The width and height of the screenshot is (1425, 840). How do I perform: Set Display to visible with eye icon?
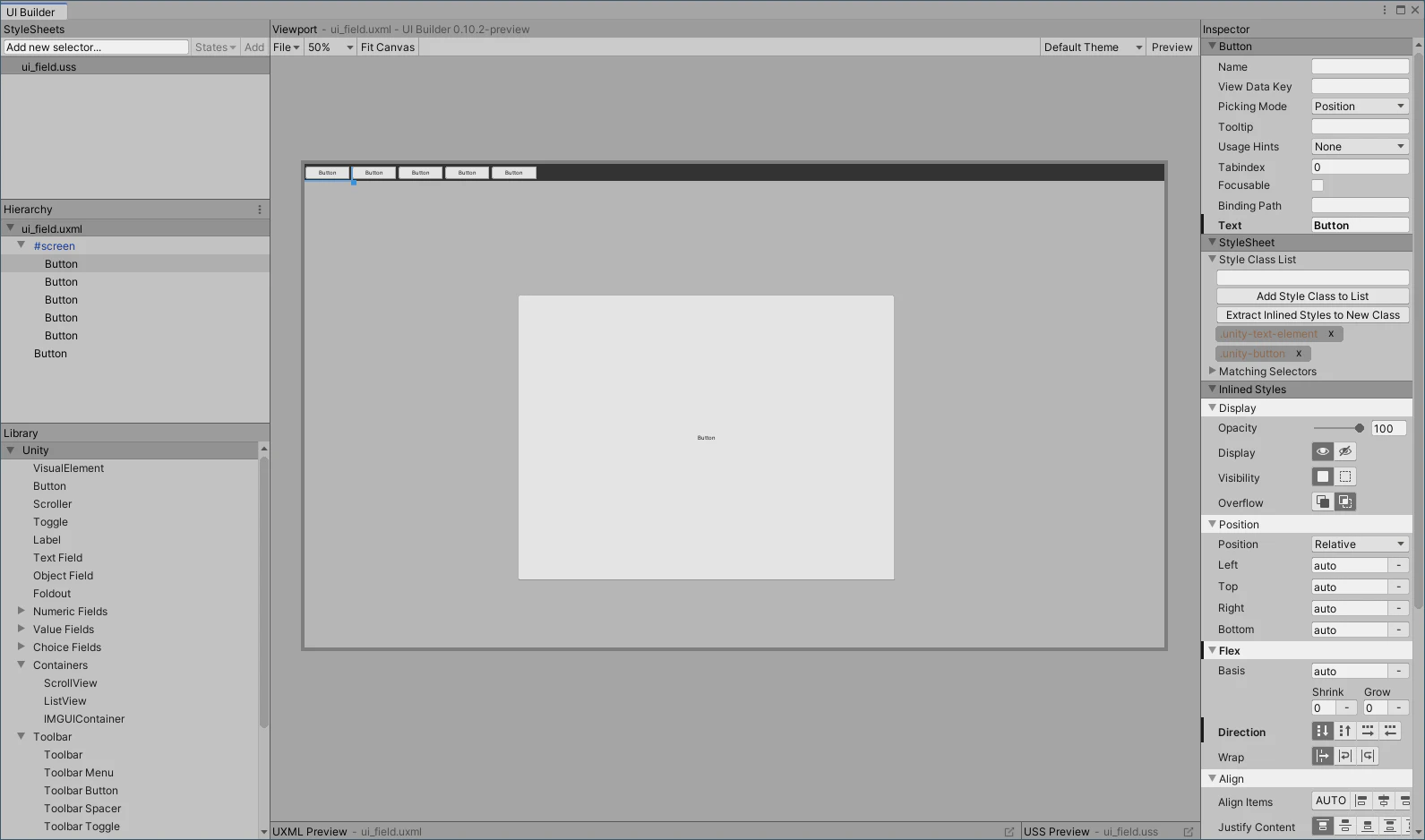(x=1323, y=452)
